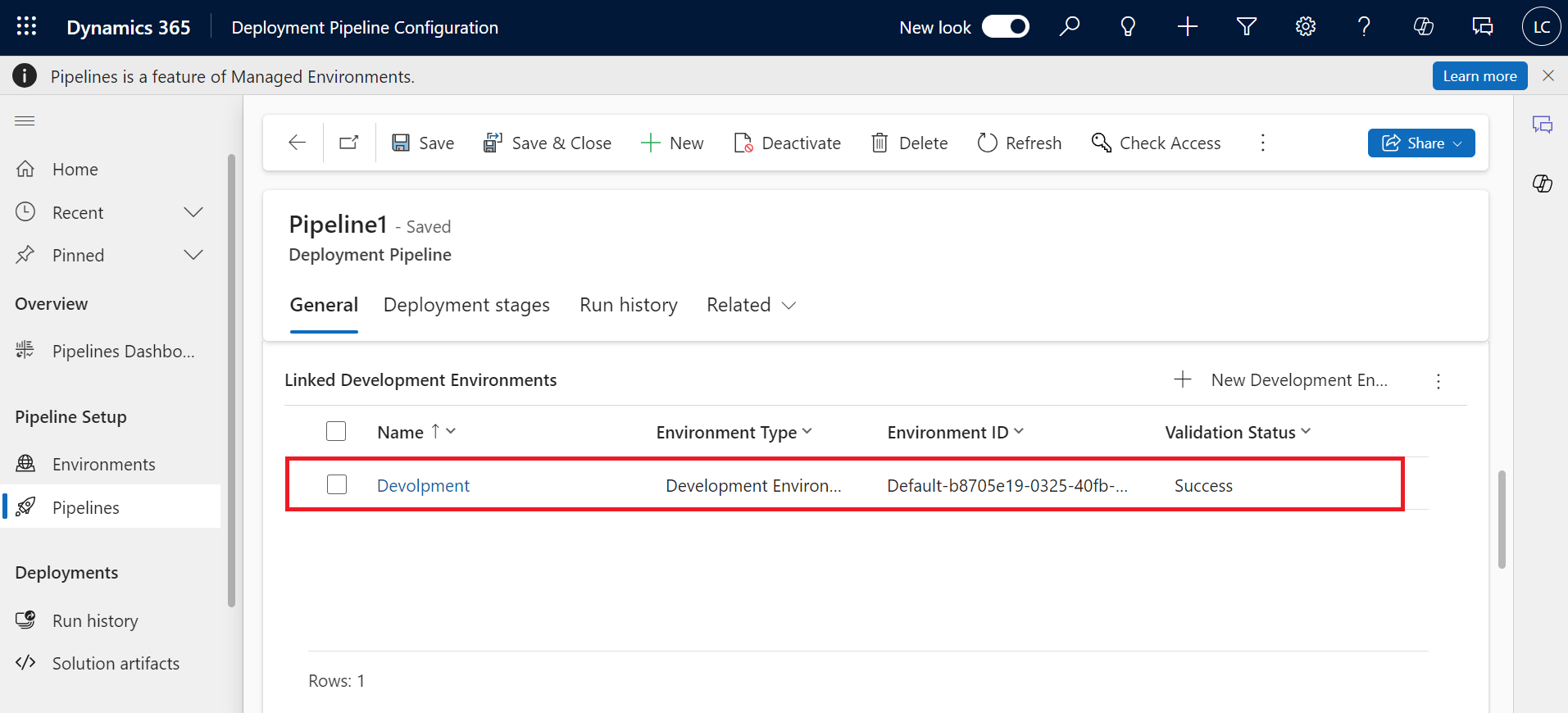Open the Devolpment environment link

[423, 485]
